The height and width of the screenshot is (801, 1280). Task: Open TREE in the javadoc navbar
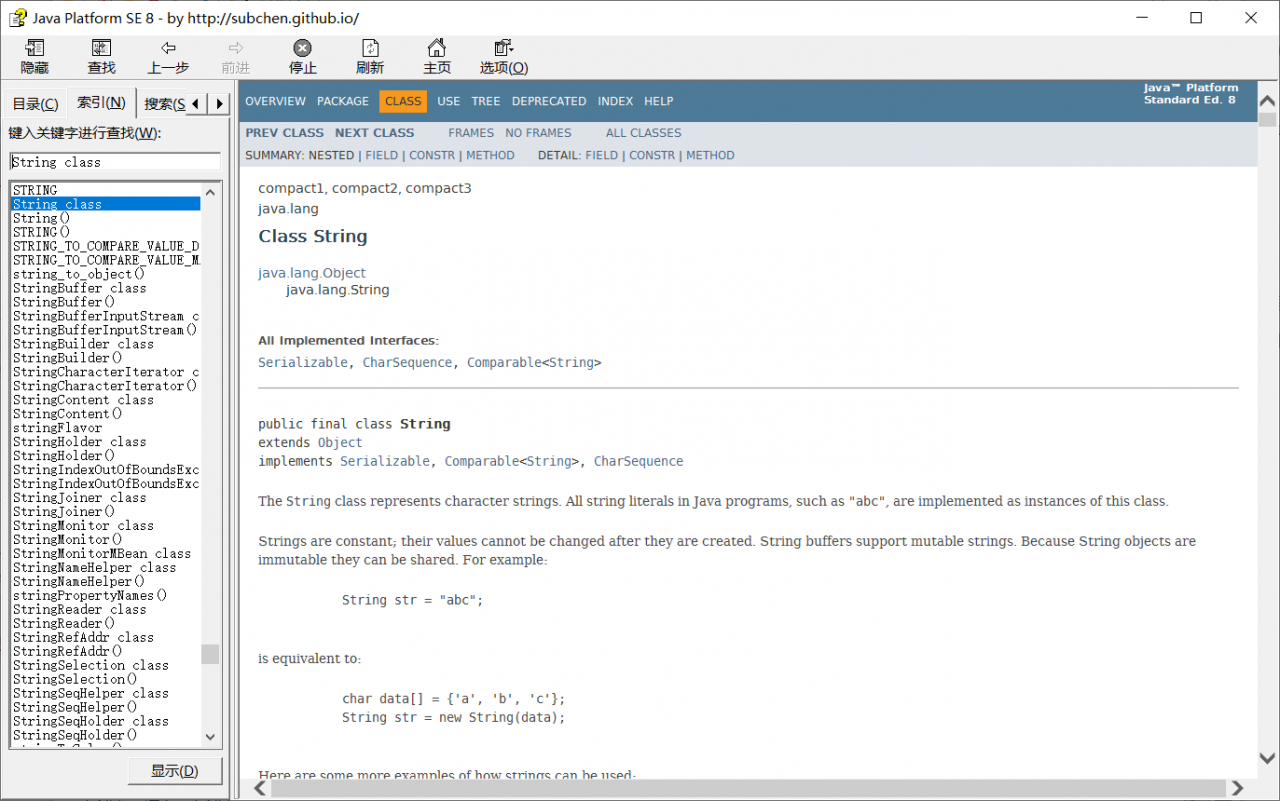(x=486, y=101)
